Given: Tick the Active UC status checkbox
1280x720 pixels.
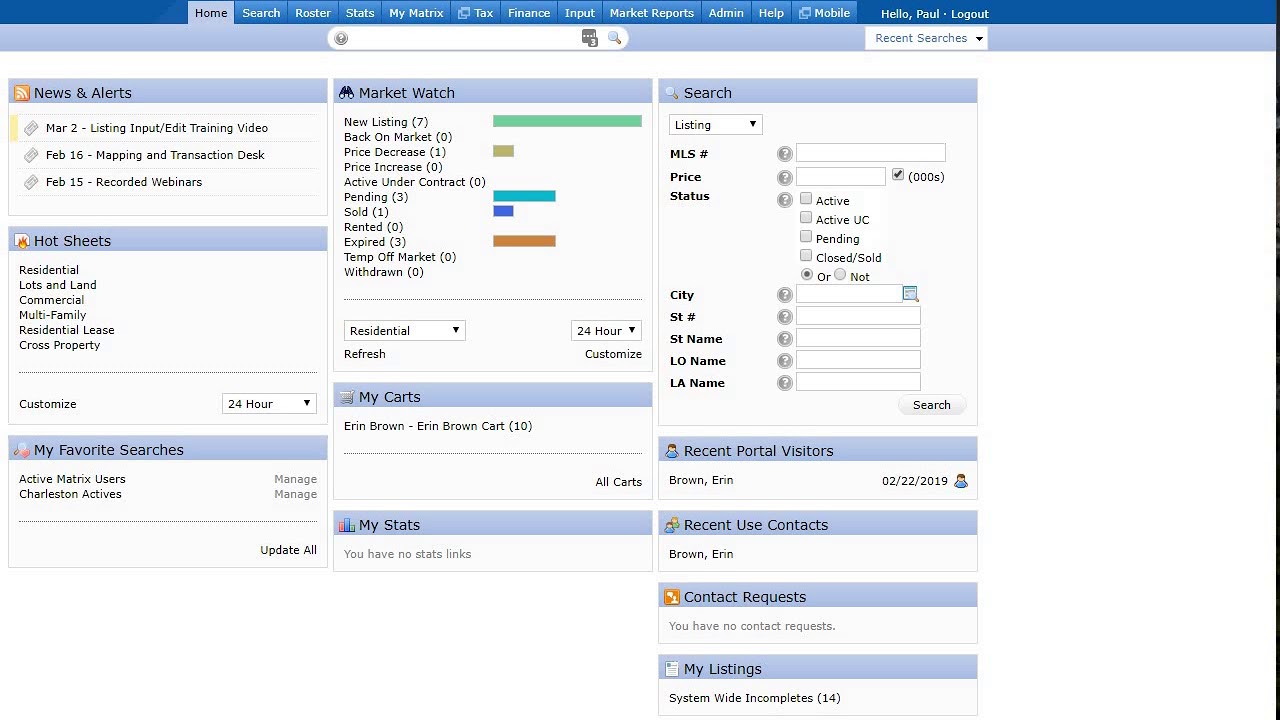Looking at the screenshot, I should click(806, 218).
